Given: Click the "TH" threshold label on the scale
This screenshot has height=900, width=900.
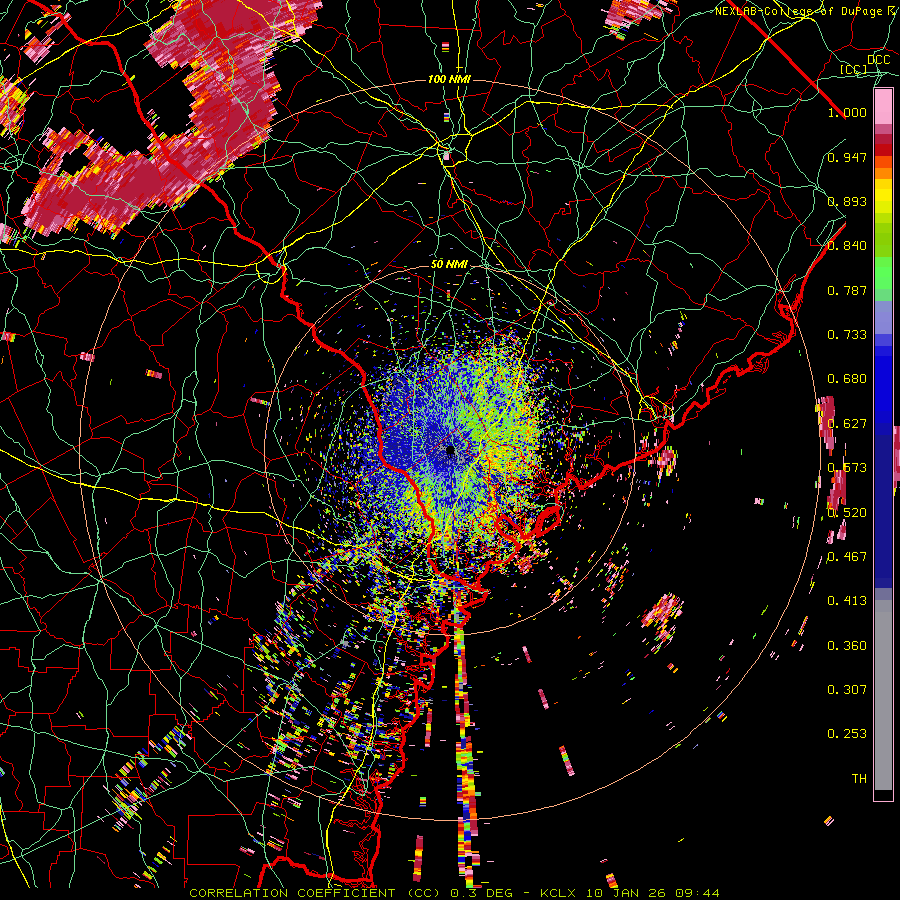Looking at the screenshot, I should tap(859, 779).
